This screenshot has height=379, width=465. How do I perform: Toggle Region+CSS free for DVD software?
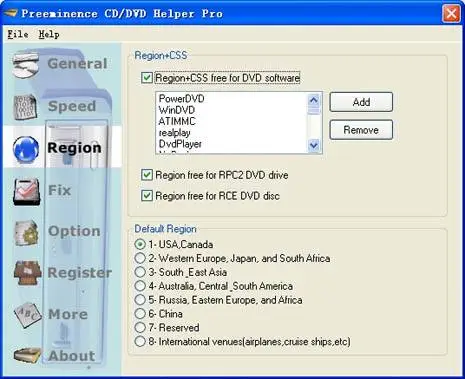coord(147,78)
